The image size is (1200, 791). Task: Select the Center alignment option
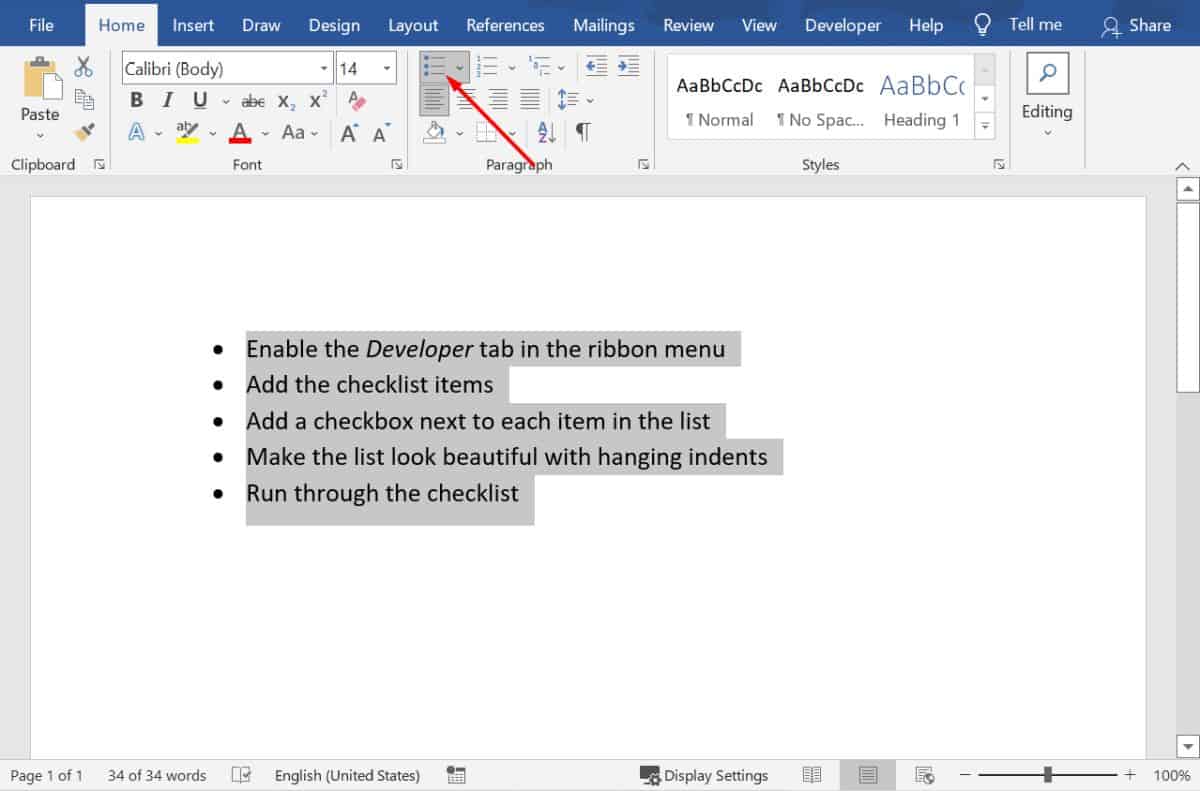(x=465, y=99)
